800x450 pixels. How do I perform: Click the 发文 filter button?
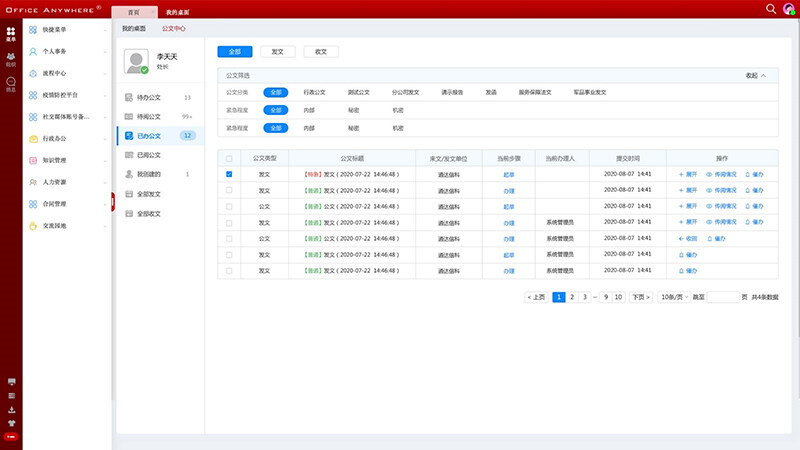(277, 50)
